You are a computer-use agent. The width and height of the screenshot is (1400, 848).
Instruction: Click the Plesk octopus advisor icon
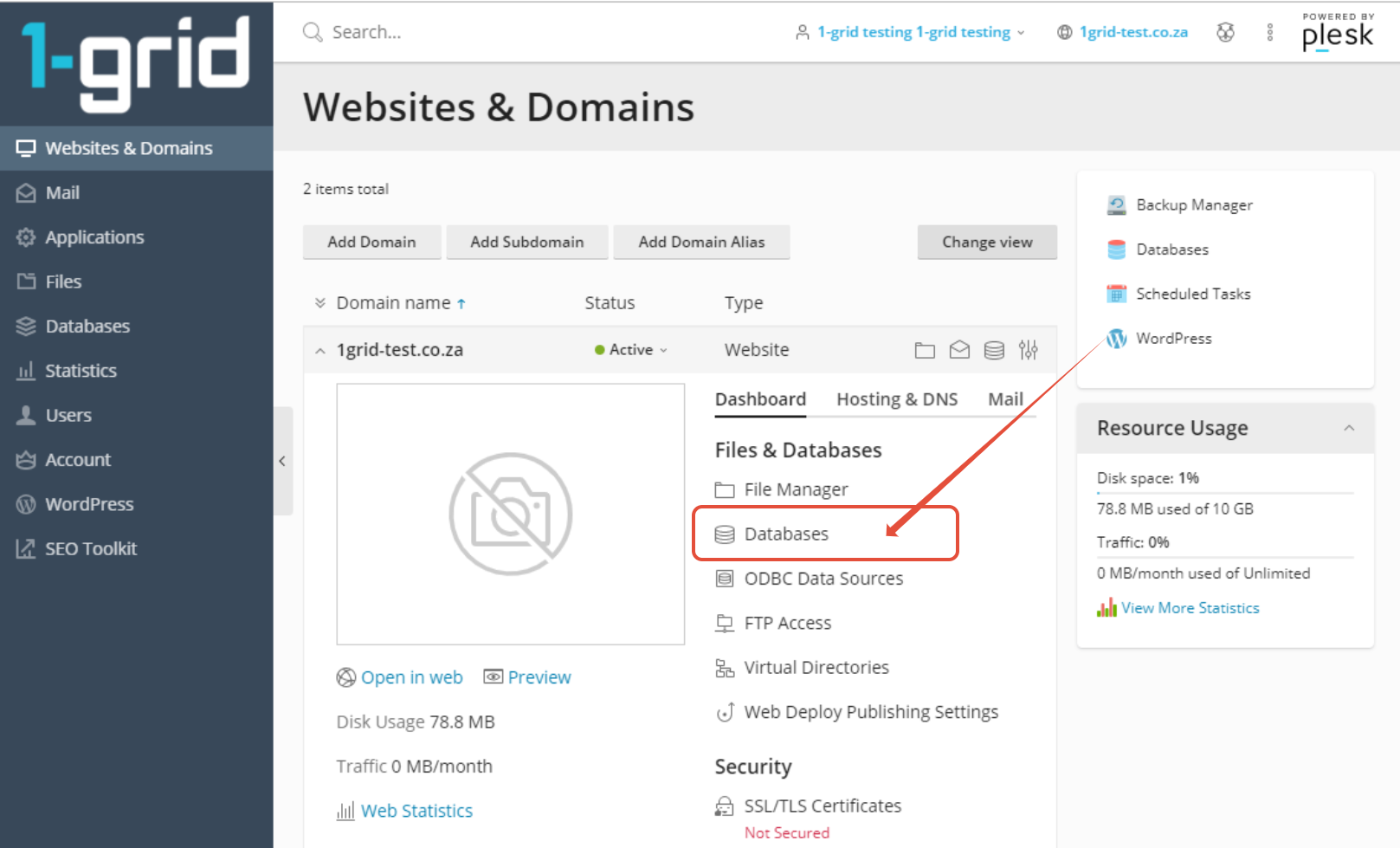[1225, 32]
